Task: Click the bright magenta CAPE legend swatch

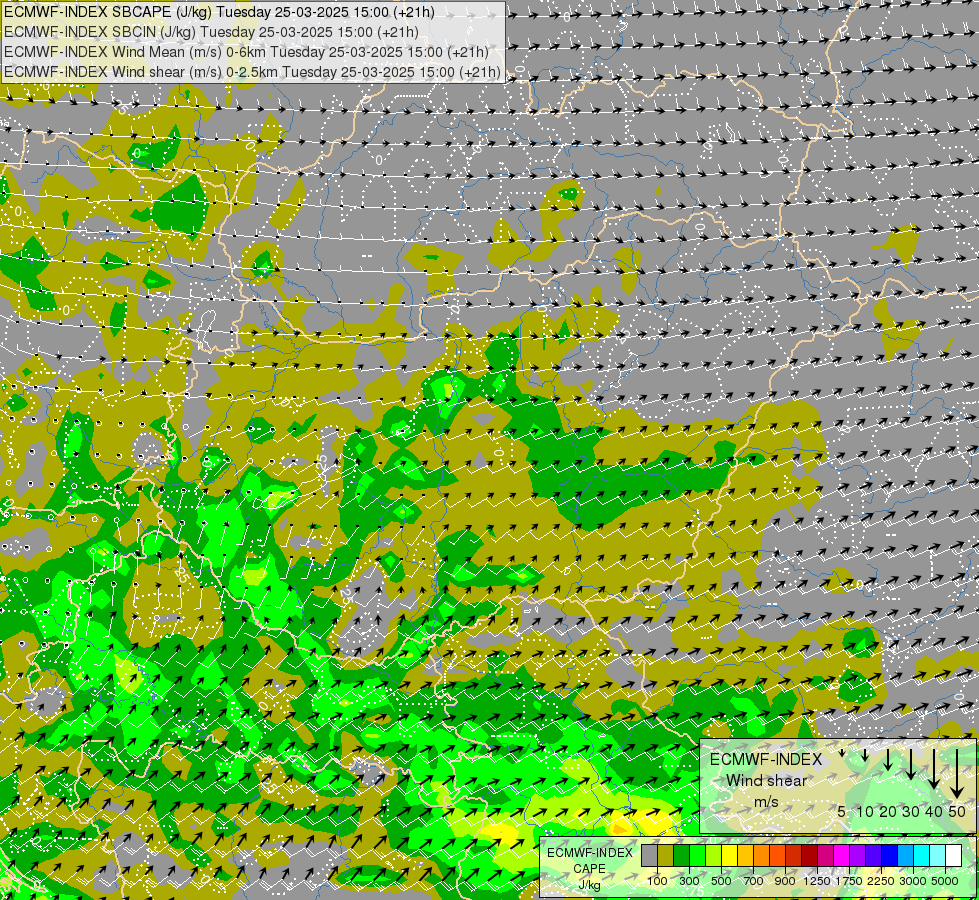Action: coord(841,855)
